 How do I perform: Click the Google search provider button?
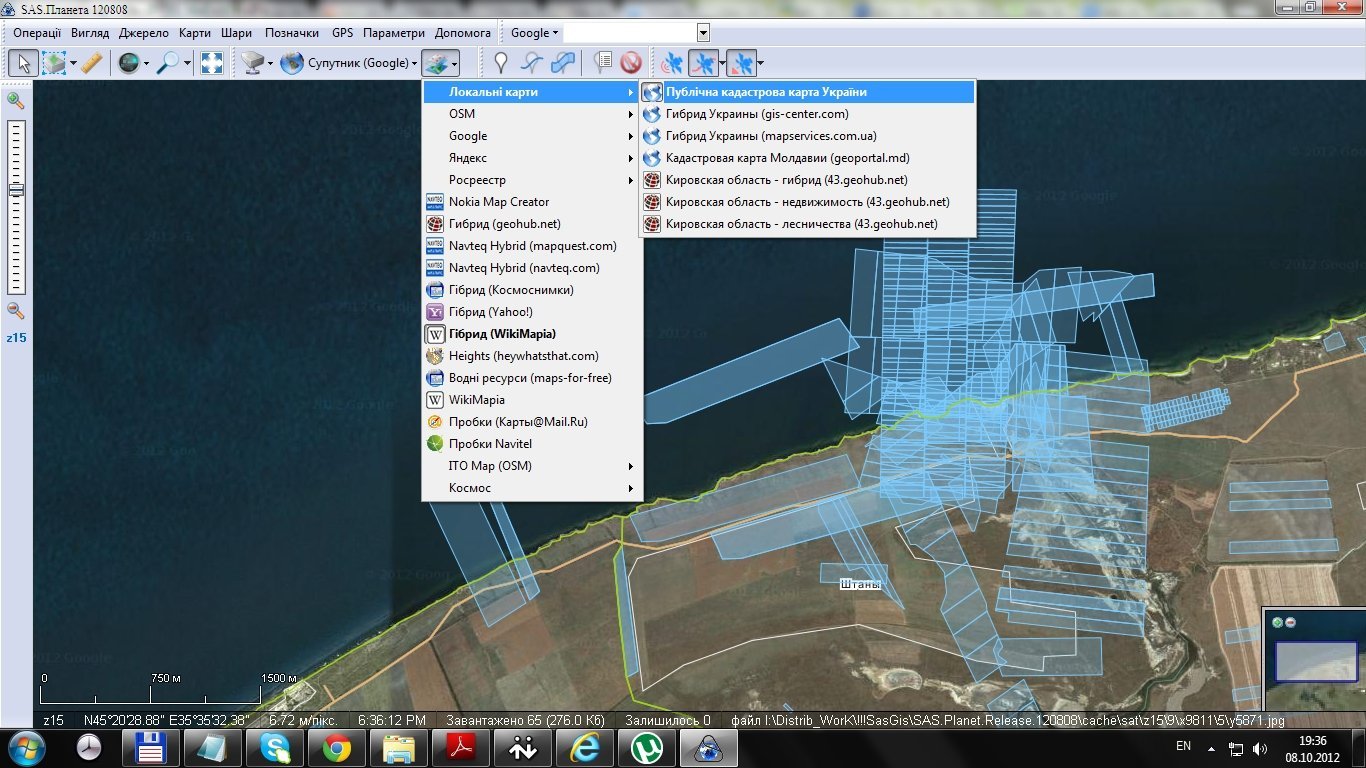(534, 33)
